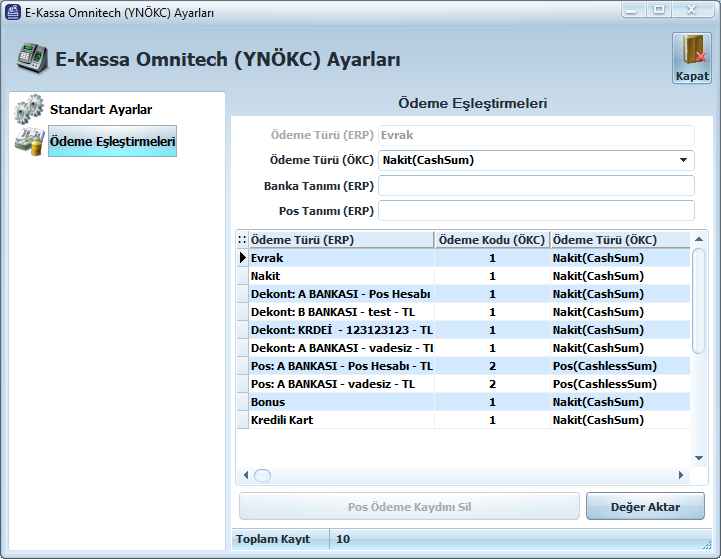Click the vertical scrollbar thumb
Screen dimensions: 721x559
click(x=699, y=301)
